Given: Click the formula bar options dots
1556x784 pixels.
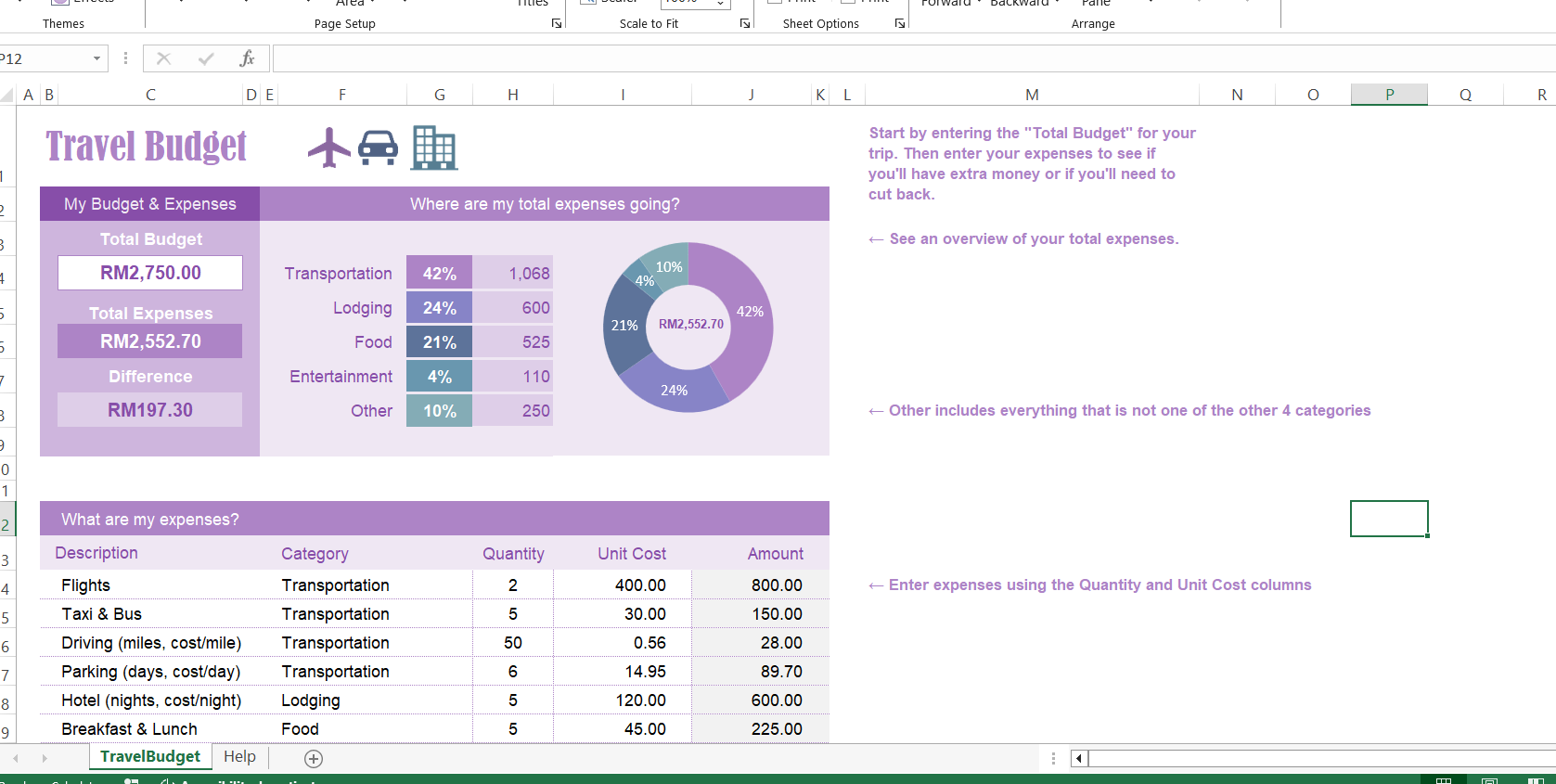Looking at the screenshot, I should click(125, 58).
